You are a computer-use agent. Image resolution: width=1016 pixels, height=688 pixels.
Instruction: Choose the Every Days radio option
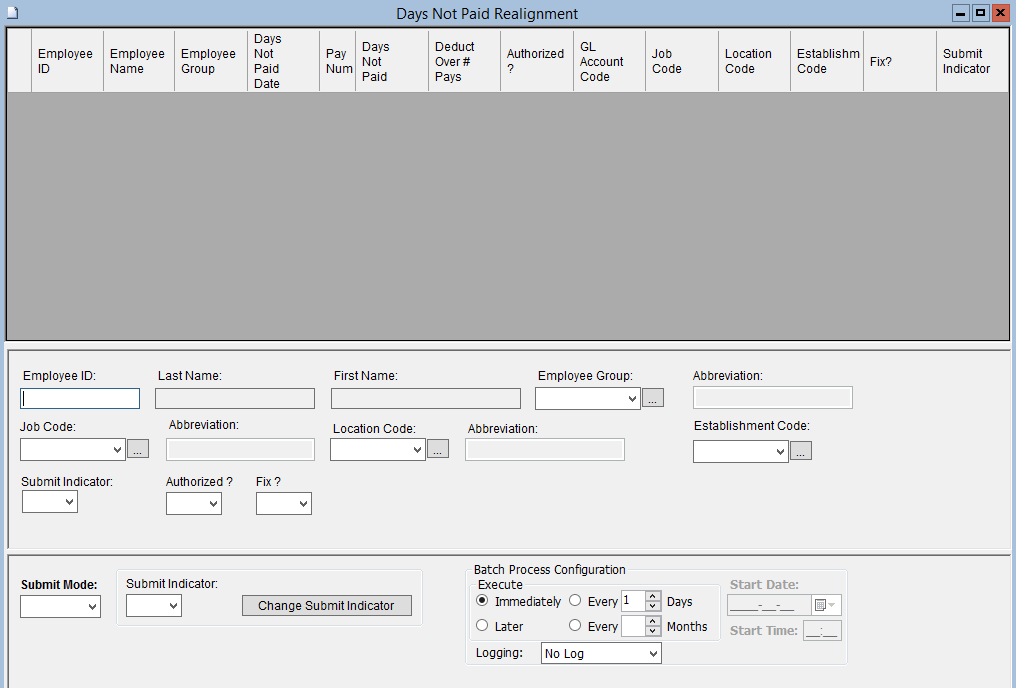click(575, 601)
